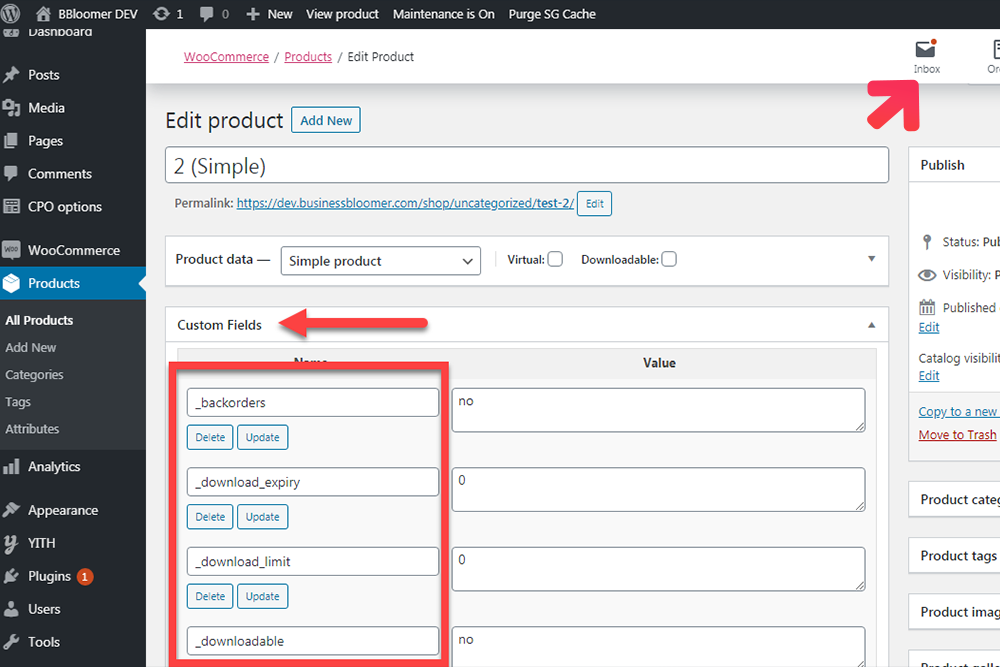Click the _download_limit value textarea

(658, 569)
